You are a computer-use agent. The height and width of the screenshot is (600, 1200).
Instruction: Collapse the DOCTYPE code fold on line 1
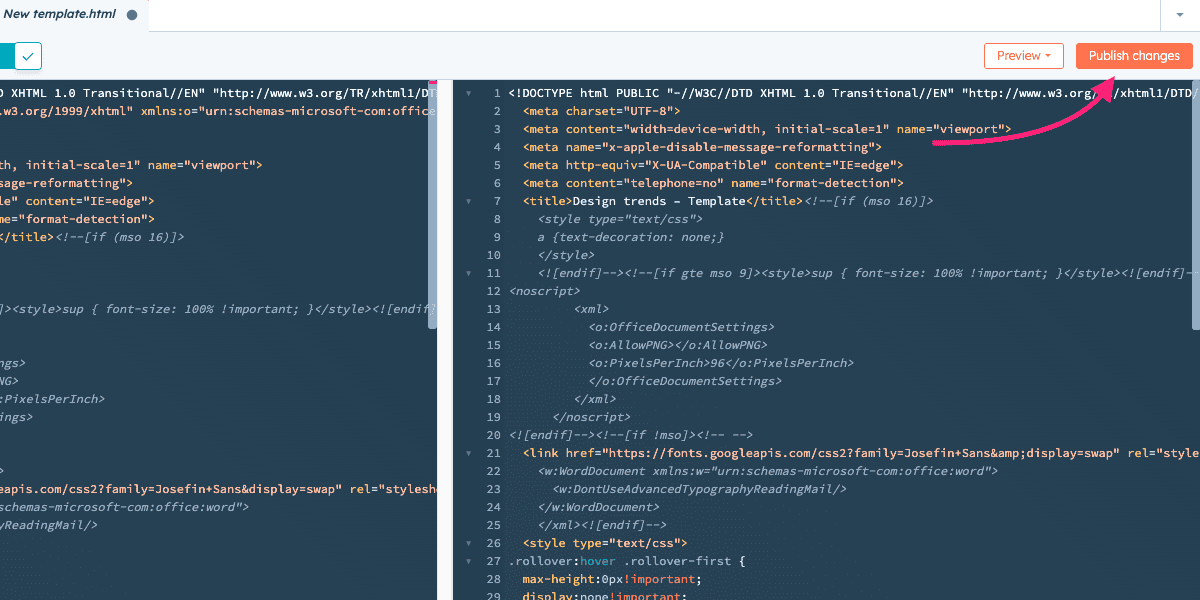click(x=469, y=93)
